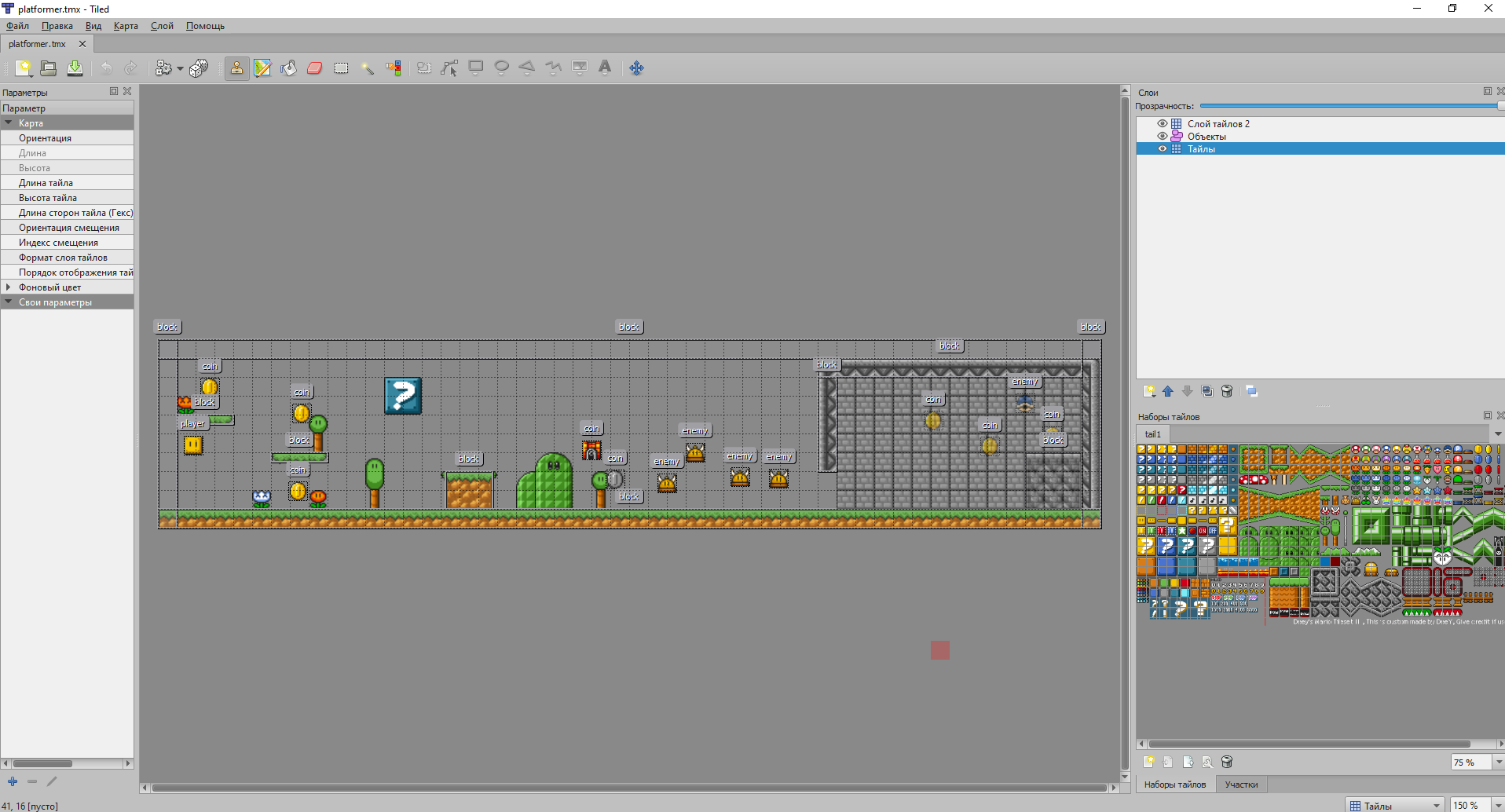The width and height of the screenshot is (1505, 812).
Task: Open the command dropdown arrow beside gears
Action: point(180,68)
